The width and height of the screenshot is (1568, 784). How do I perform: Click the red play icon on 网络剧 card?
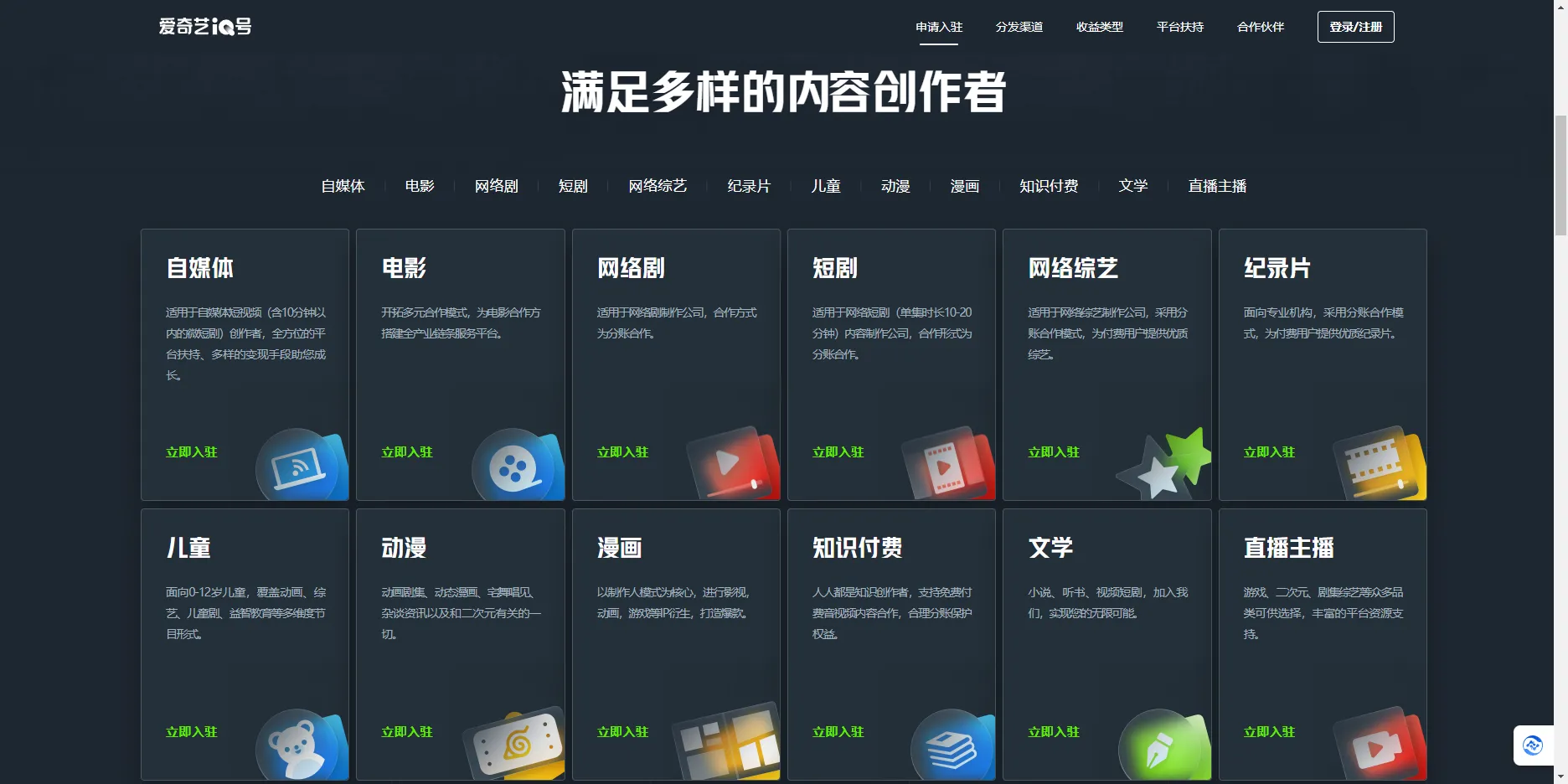pyautogui.click(x=733, y=463)
